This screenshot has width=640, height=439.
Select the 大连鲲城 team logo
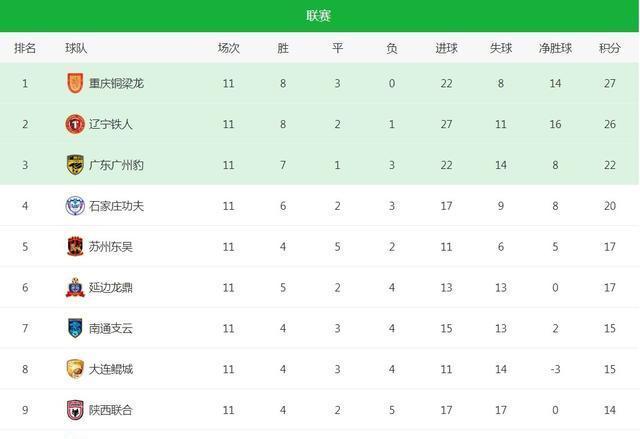[75, 369]
